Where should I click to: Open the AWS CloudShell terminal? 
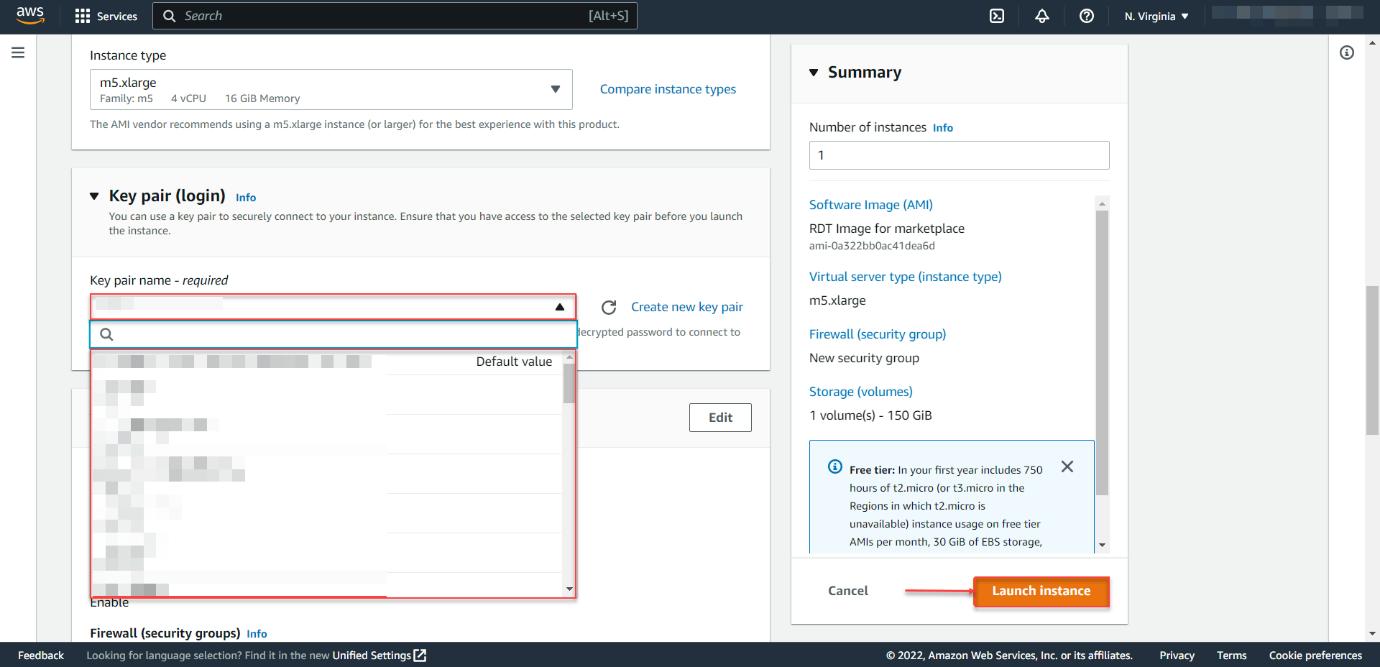pos(994,16)
